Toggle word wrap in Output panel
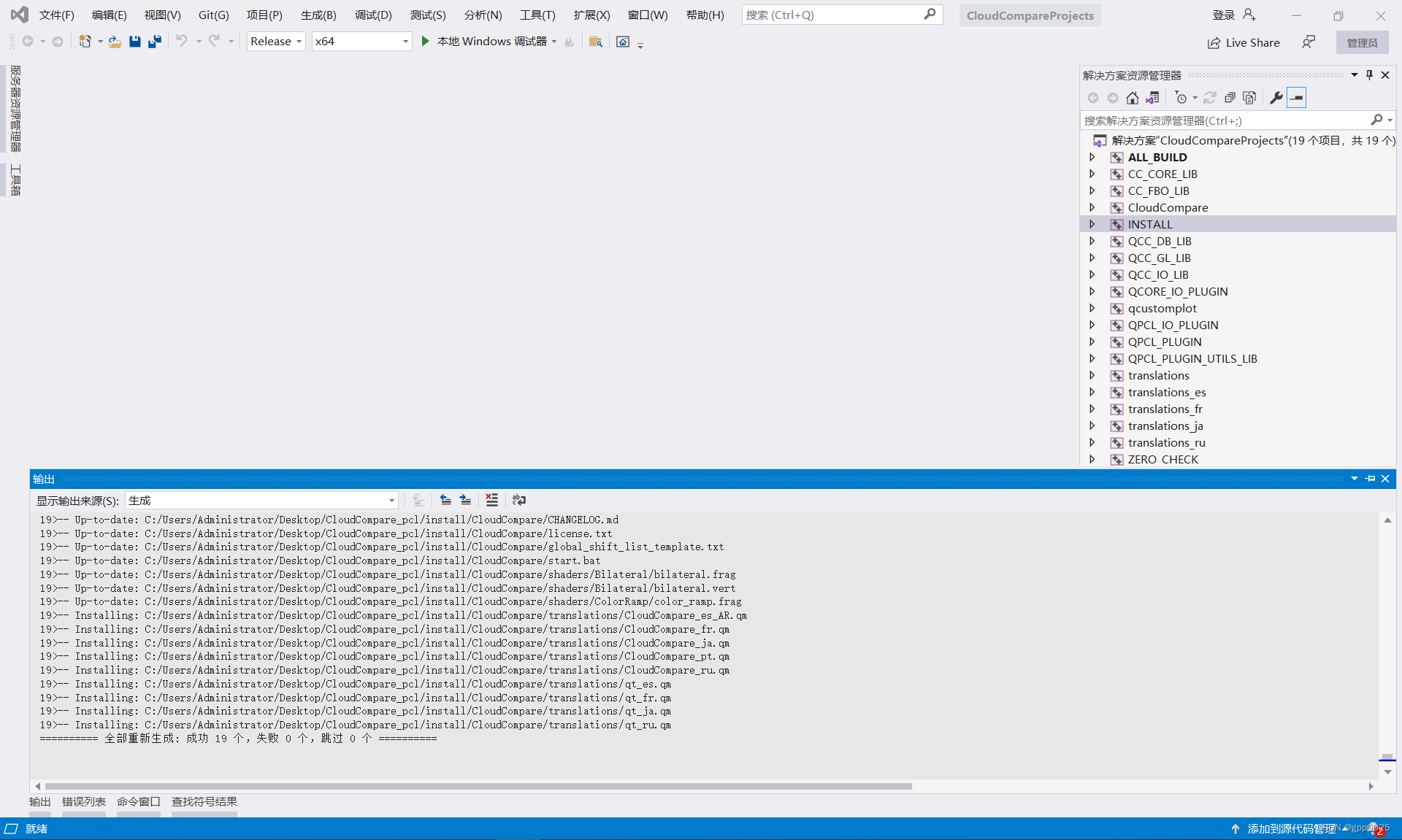 [x=519, y=500]
